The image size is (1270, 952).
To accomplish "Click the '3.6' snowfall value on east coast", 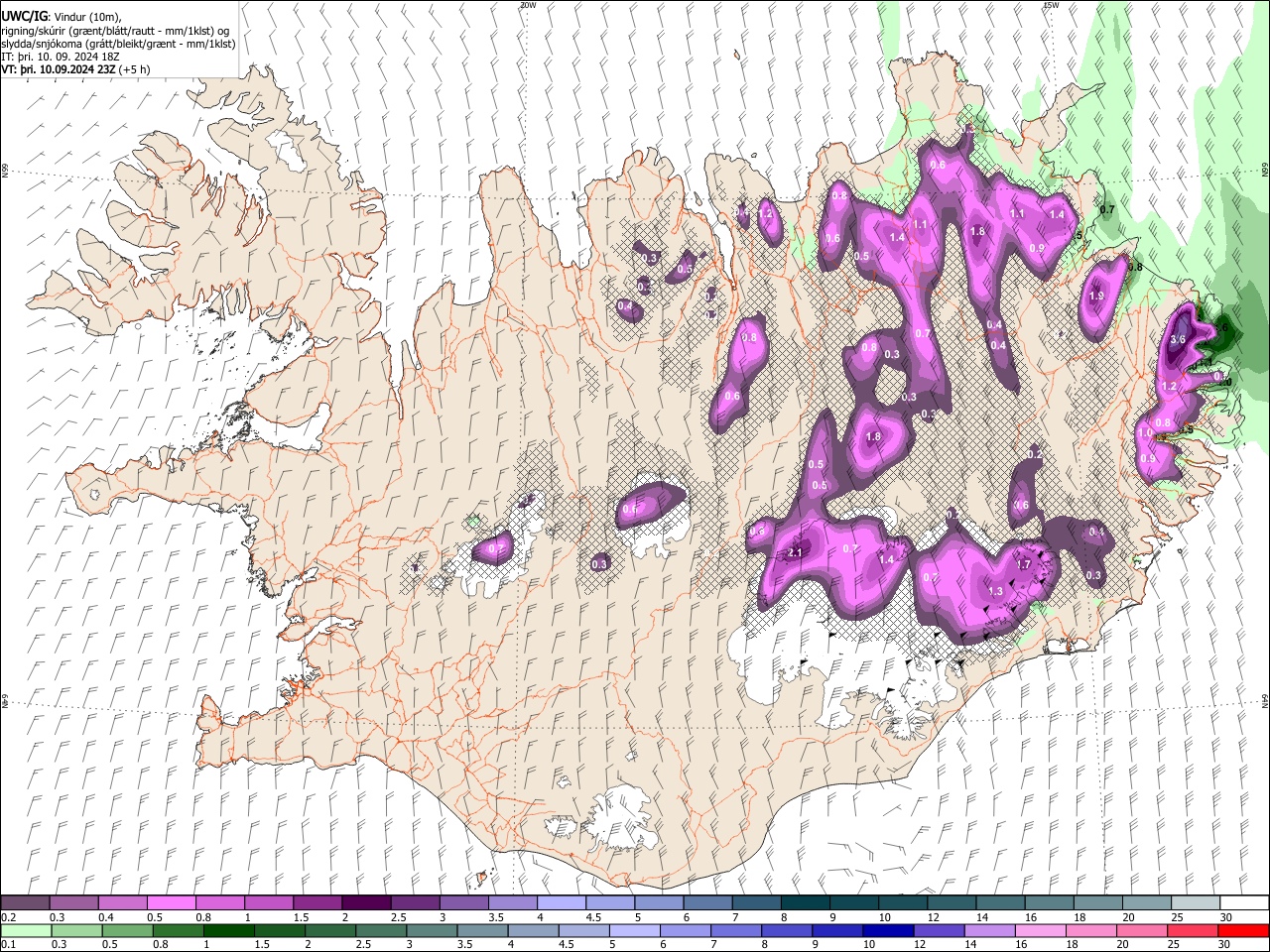I will (x=1179, y=339).
